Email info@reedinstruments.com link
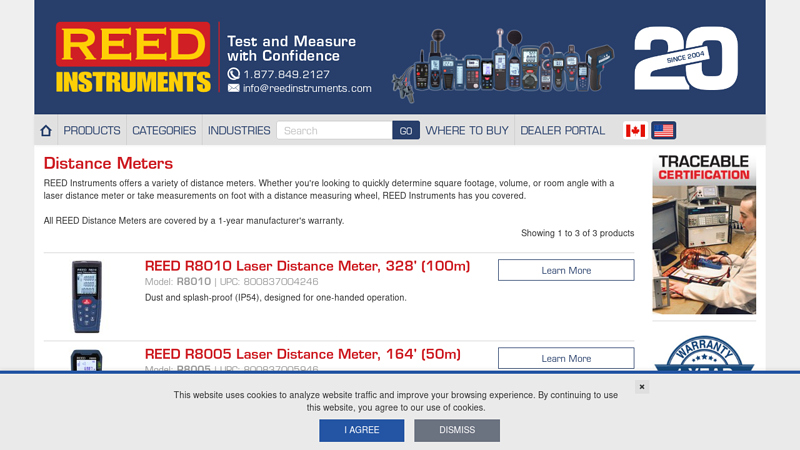800x450 pixels. pyautogui.click(x=307, y=88)
